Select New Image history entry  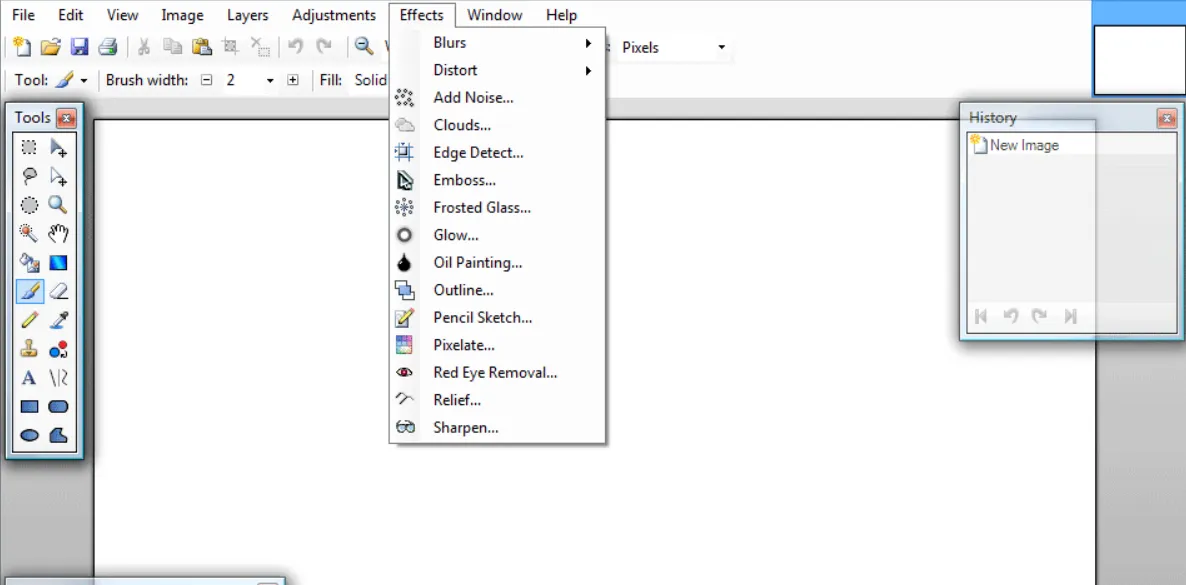pos(1023,145)
